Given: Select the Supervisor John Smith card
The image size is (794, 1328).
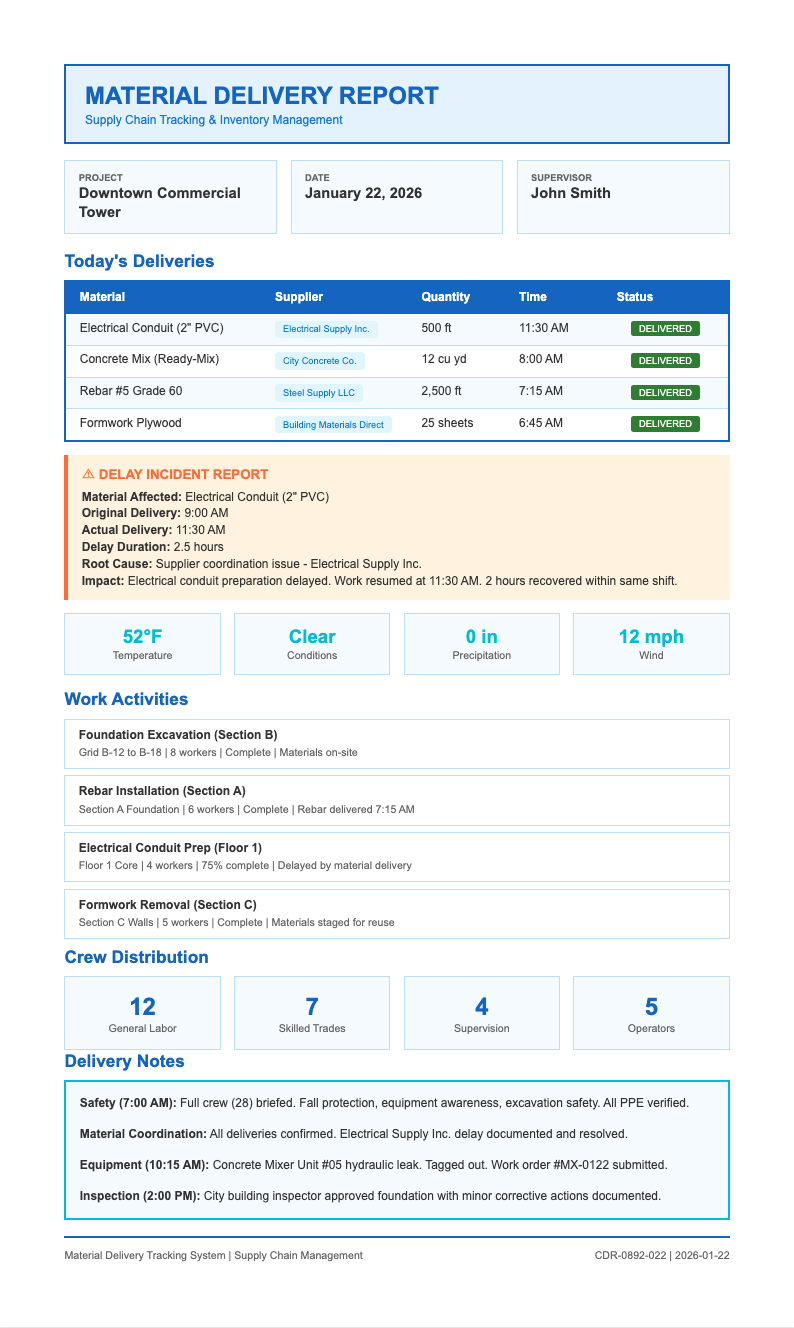Looking at the screenshot, I should (x=622, y=196).
